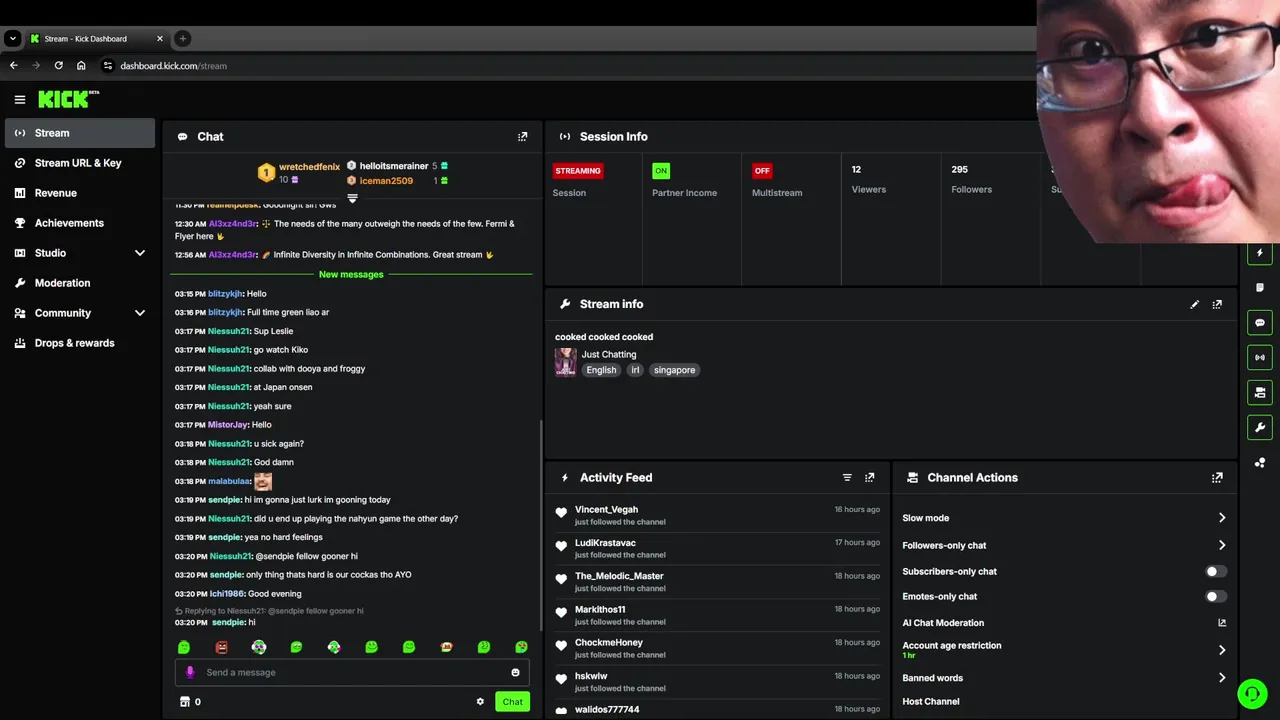
Task: Click the irl tag
Action: pyautogui.click(x=635, y=370)
